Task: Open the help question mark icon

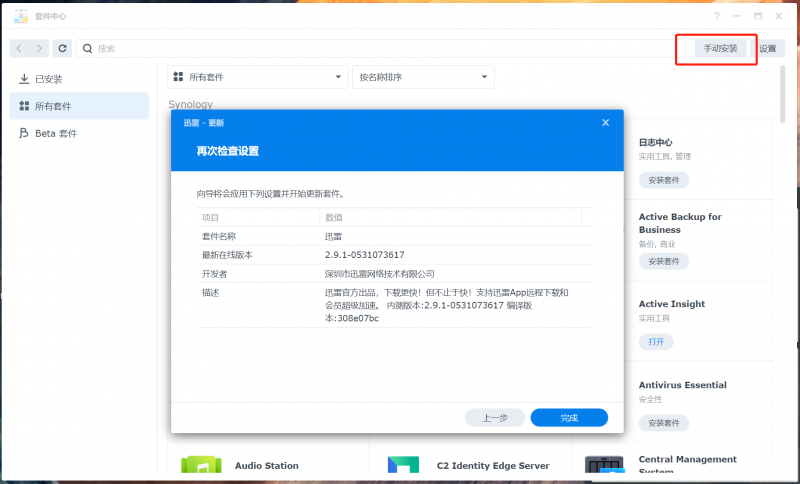Action: click(717, 16)
